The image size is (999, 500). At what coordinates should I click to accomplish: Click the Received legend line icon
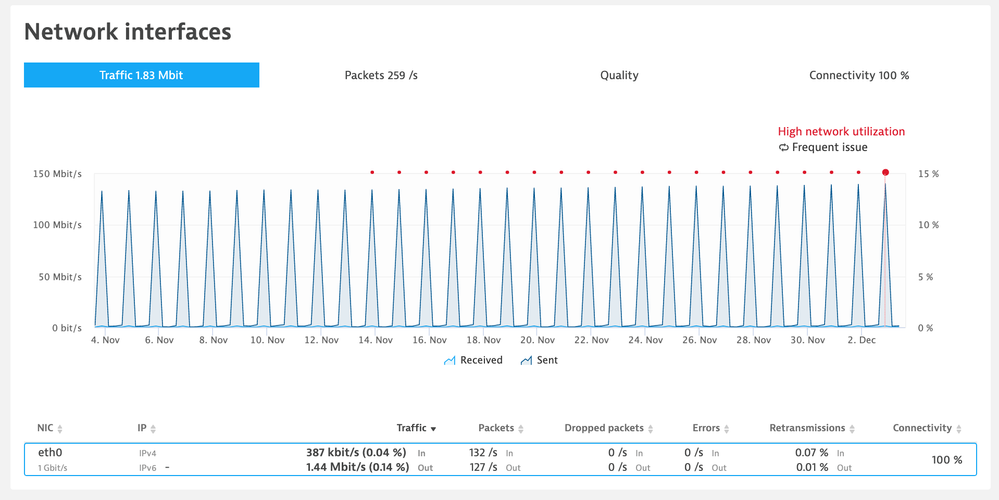(448, 360)
